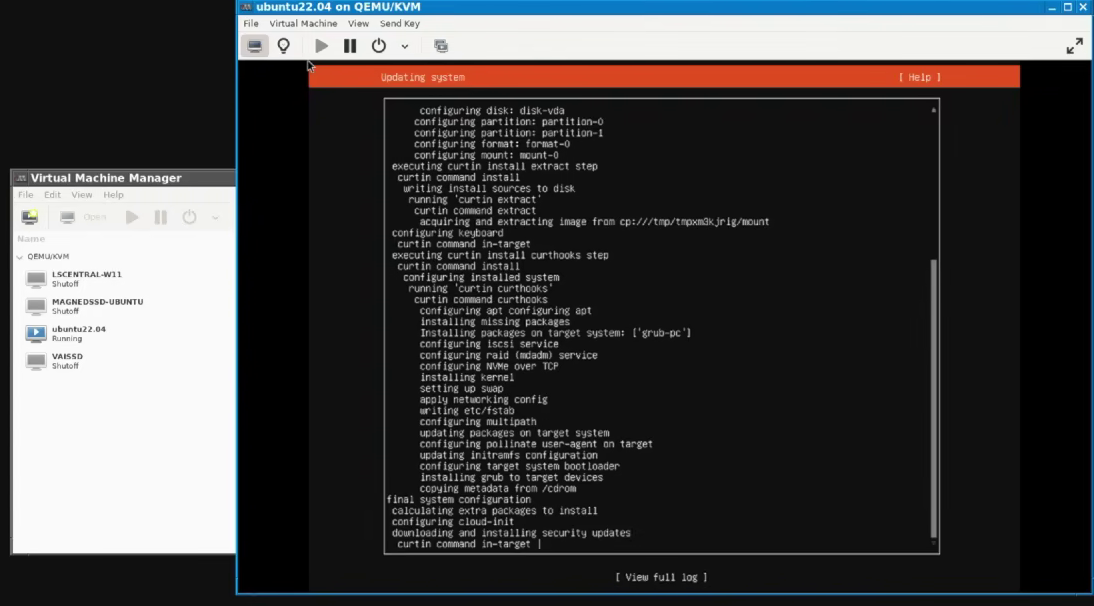
Task: Open the View menu in the ubuntu22.04 window
Action: [358, 23]
